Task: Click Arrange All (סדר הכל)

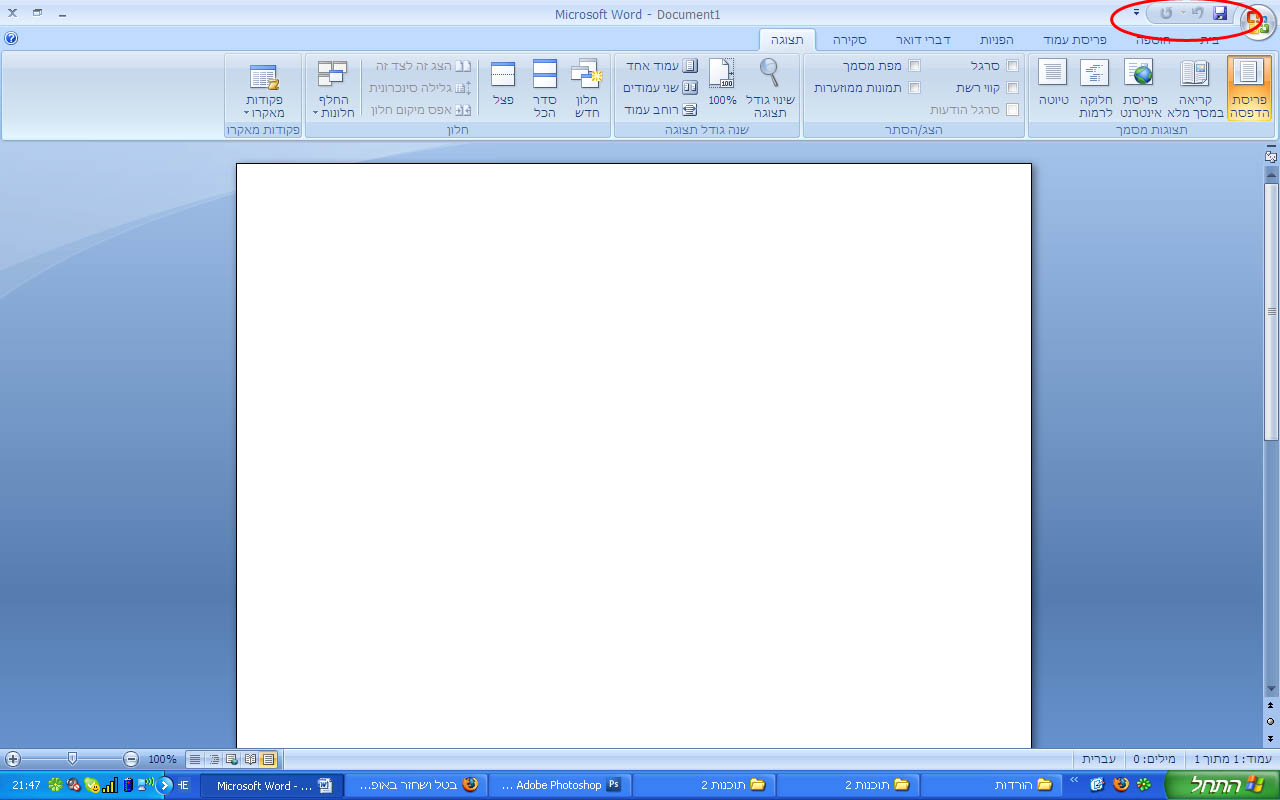Action: pos(544,88)
